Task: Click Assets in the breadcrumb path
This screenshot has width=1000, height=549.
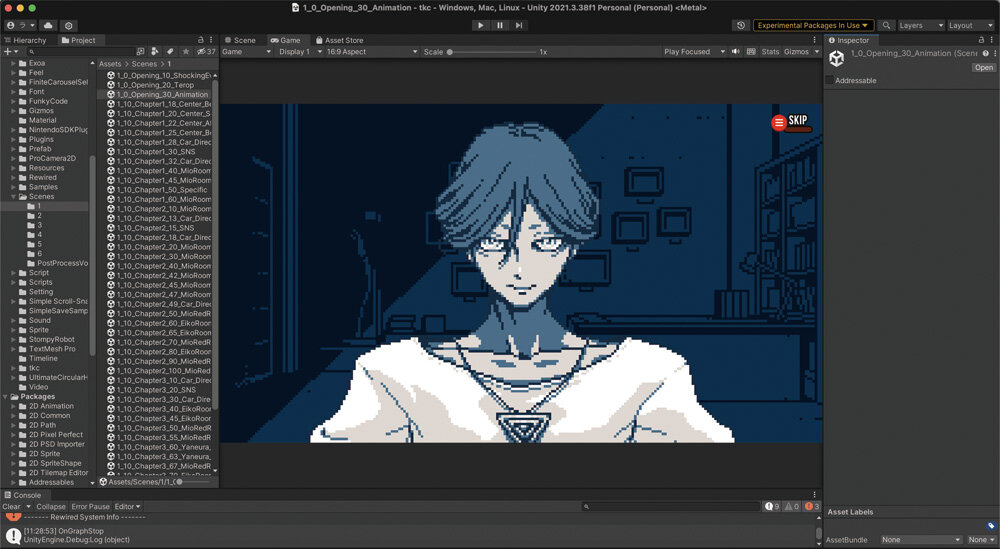Action: point(110,64)
